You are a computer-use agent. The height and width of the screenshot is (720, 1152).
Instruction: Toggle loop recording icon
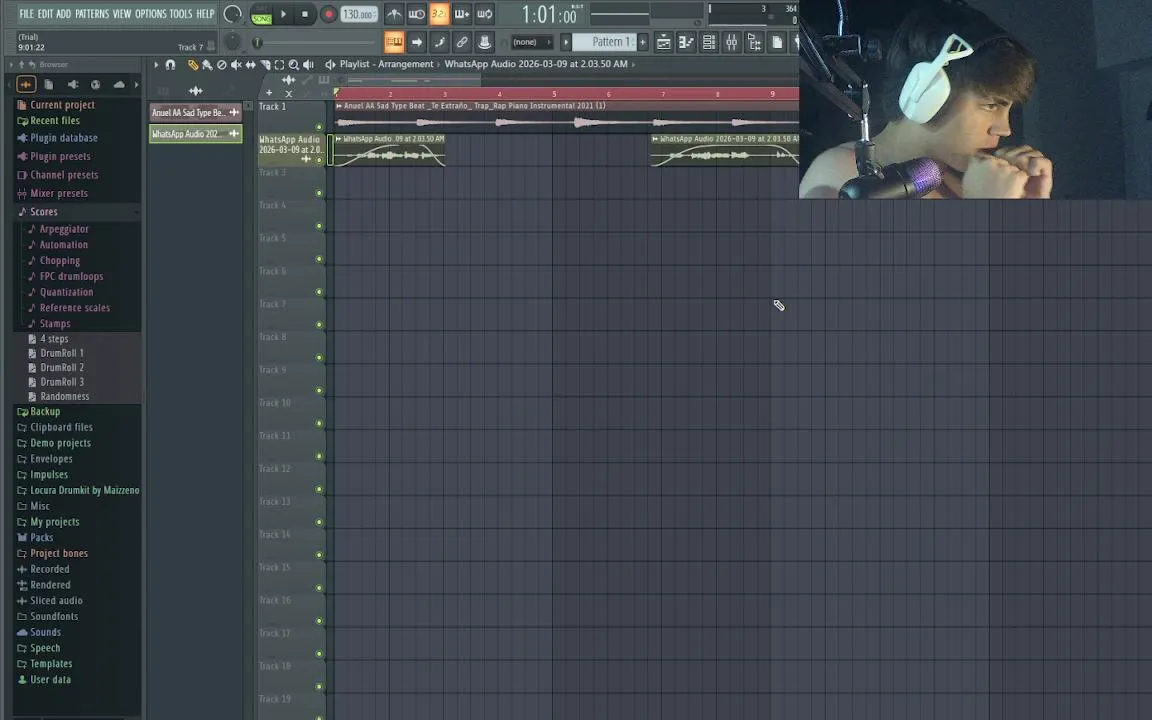(485, 14)
